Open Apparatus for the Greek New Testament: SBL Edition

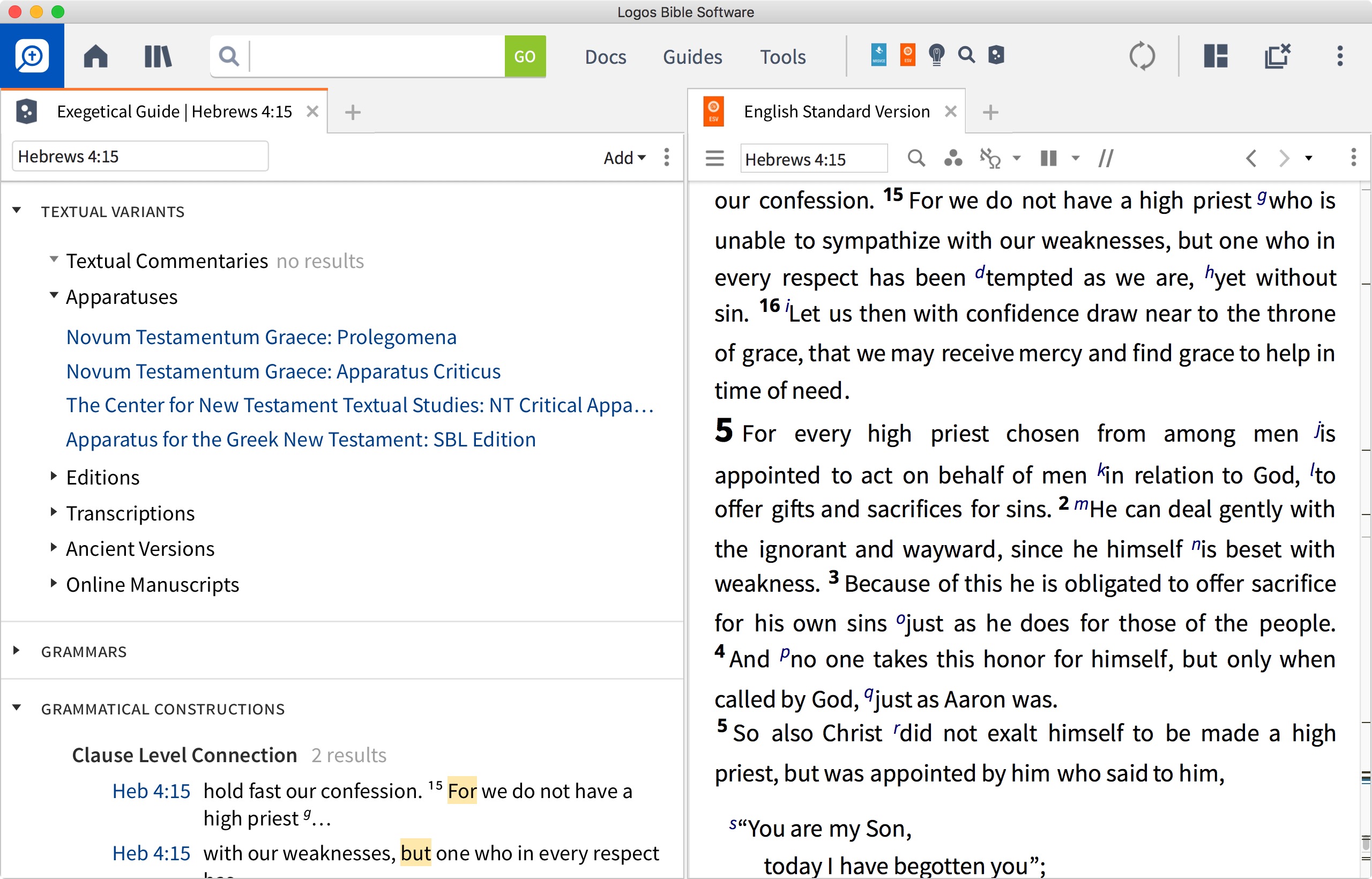301,439
